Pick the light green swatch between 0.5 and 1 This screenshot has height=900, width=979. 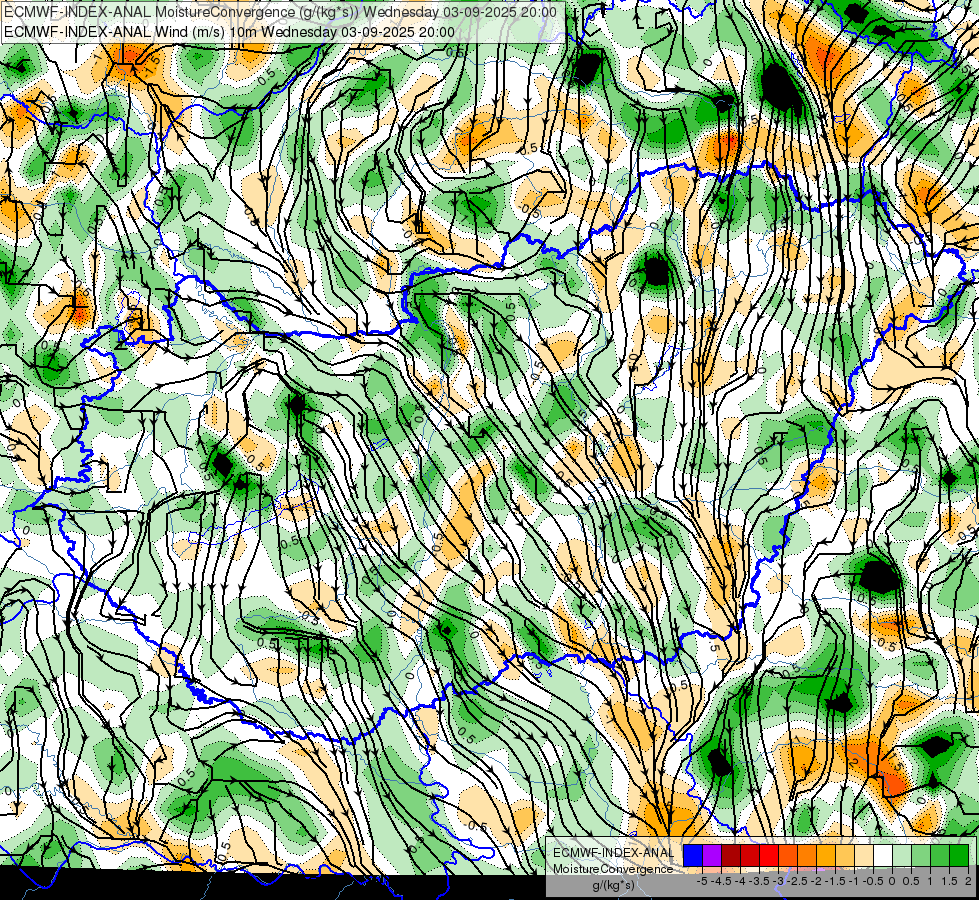pyautogui.click(x=921, y=855)
